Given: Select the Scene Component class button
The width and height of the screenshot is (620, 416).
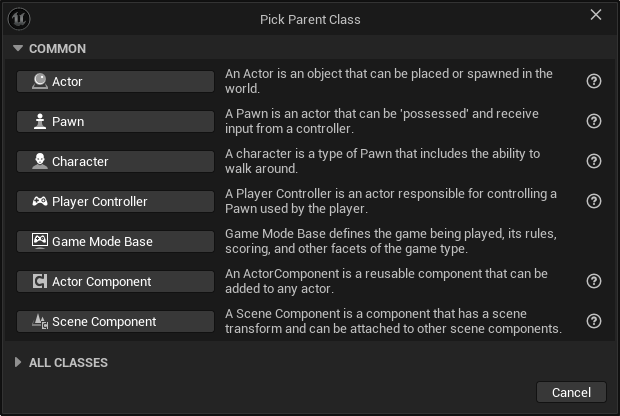Looking at the screenshot, I should point(115,321).
